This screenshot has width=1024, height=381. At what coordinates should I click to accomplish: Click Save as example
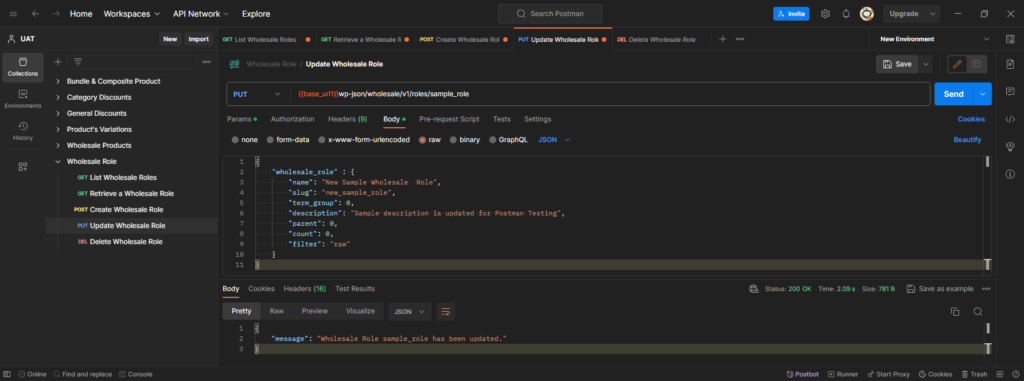tap(940, 289)
